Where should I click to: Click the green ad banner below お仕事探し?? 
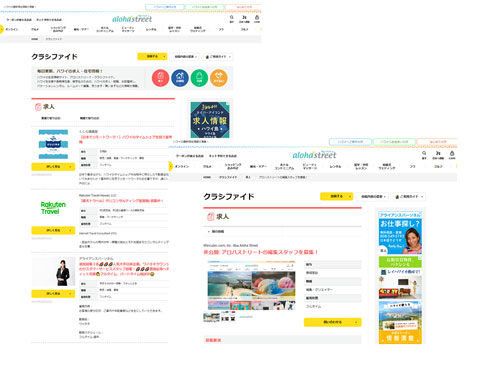(400, 262)
